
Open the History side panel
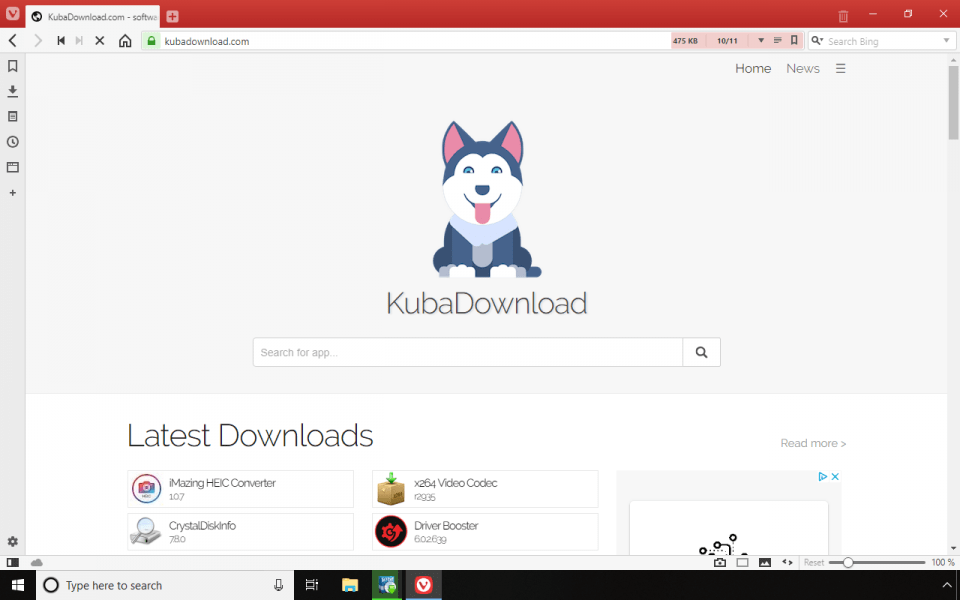pyautogui.click(x=12, y=142)
